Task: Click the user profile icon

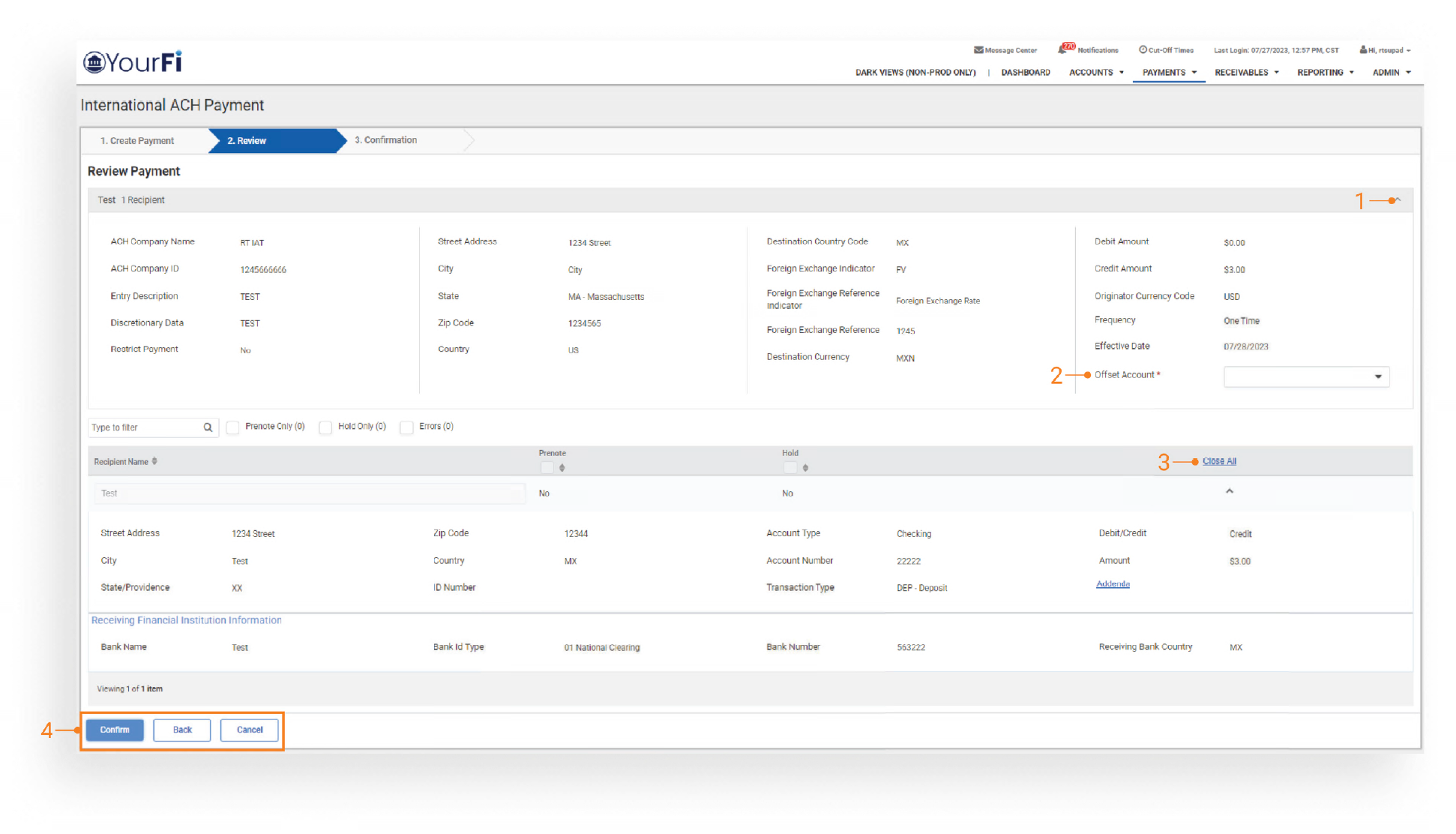Action: 1363,50
